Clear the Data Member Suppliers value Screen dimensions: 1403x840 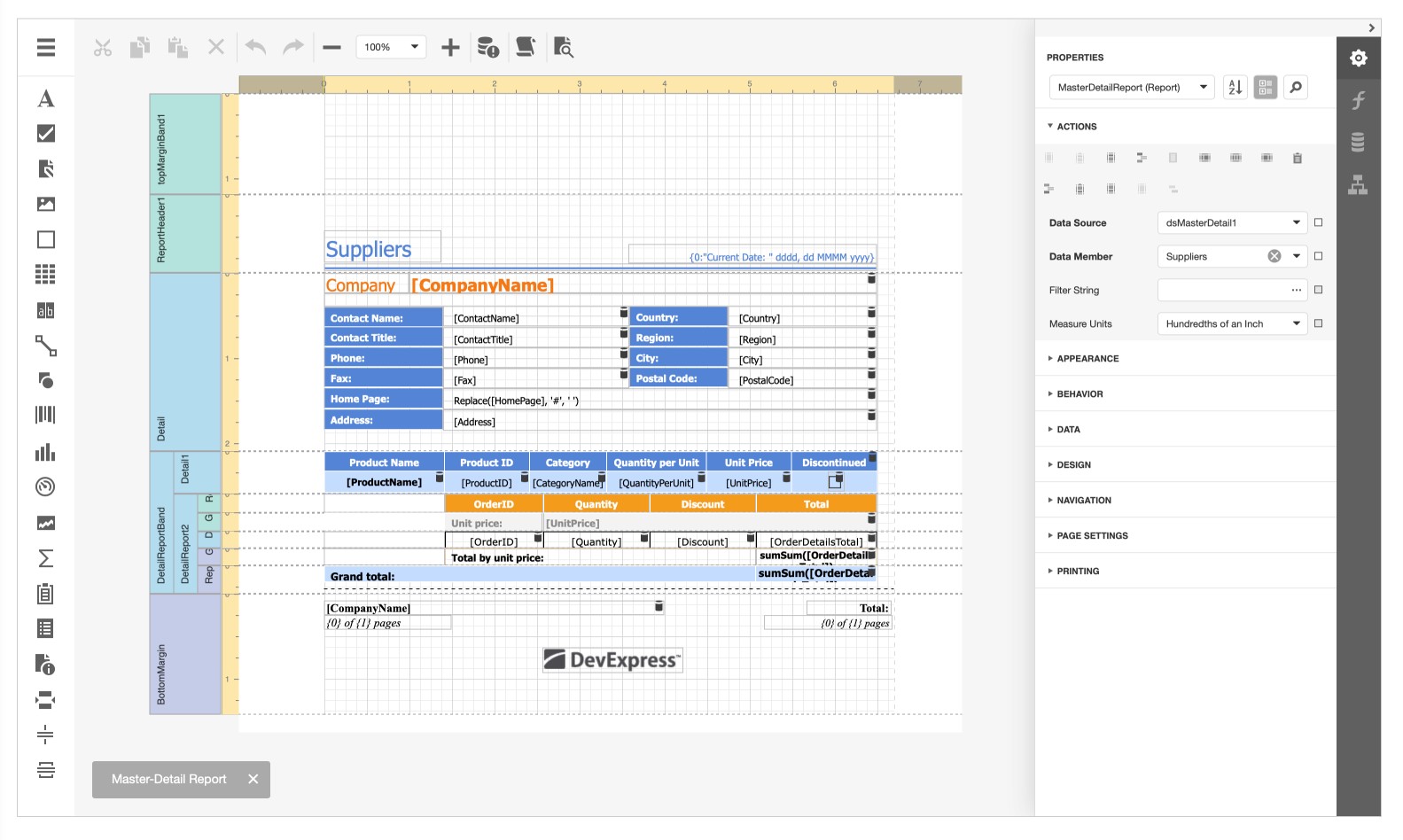[x=1274, y=257]
